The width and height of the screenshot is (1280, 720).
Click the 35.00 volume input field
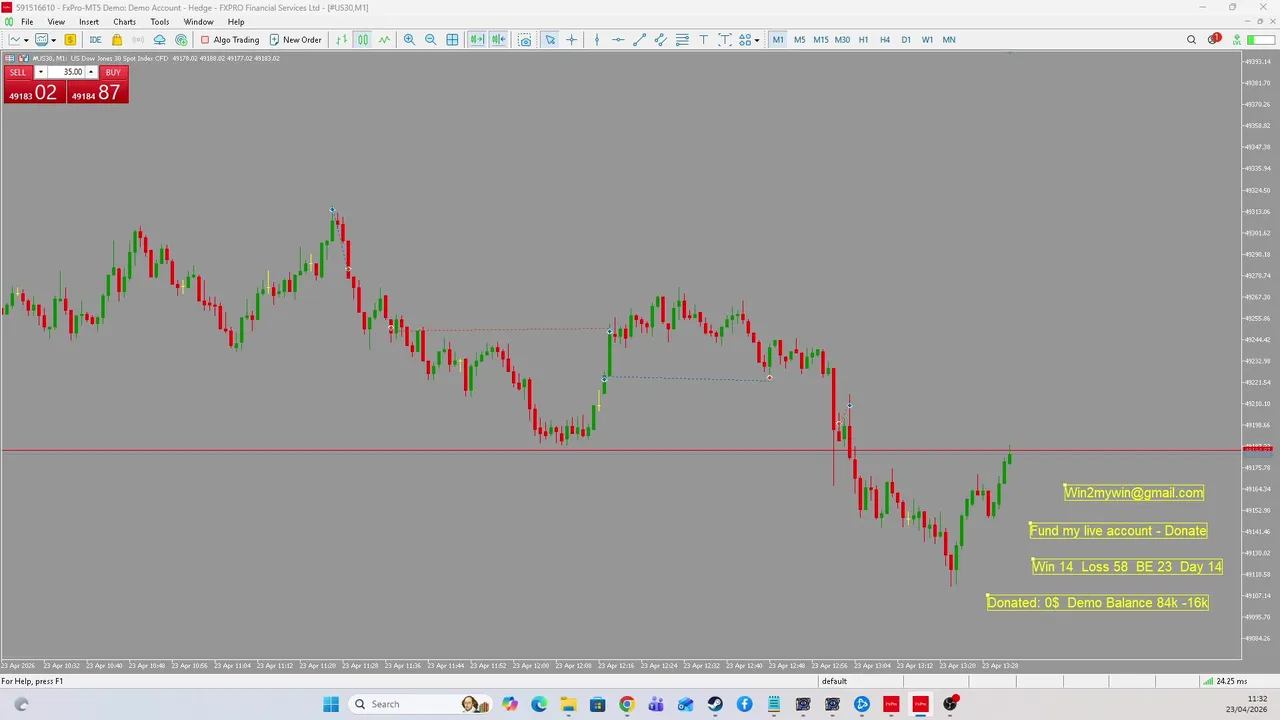(x=66, y=72)
